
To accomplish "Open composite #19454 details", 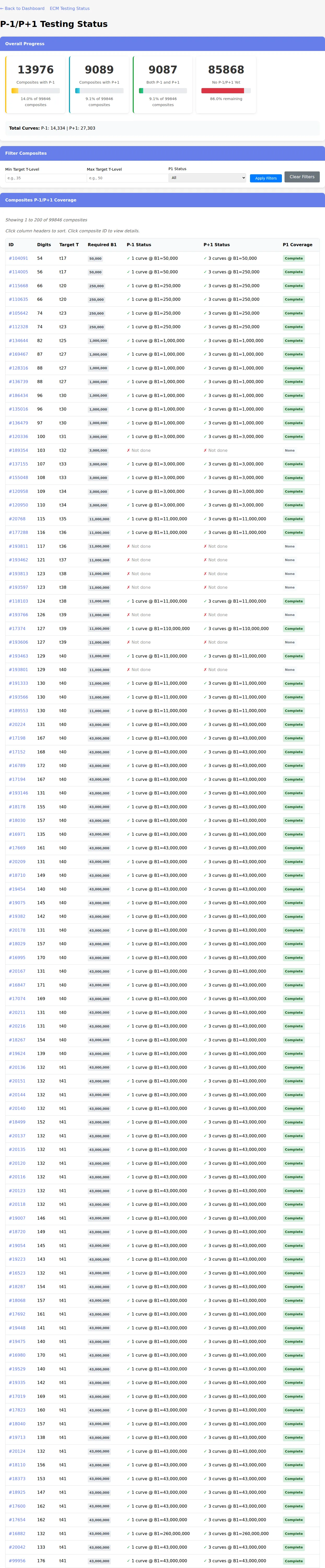I will click(17, 889).
